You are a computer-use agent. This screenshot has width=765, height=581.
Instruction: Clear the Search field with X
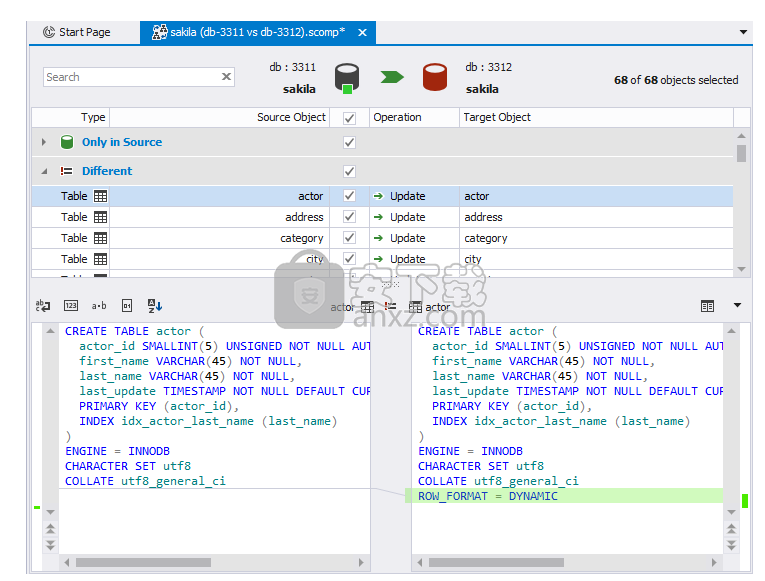tap(226, 77)
